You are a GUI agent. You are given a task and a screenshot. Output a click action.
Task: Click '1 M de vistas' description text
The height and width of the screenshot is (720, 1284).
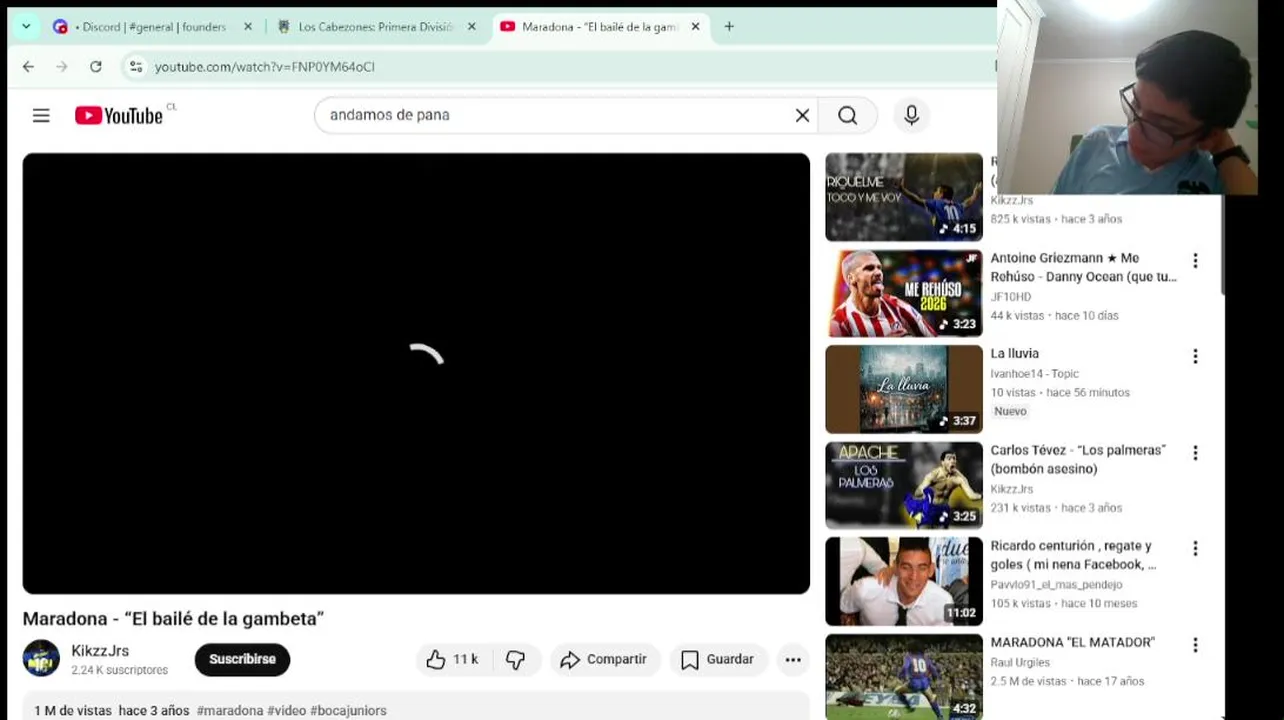click(x=73, y=710)
